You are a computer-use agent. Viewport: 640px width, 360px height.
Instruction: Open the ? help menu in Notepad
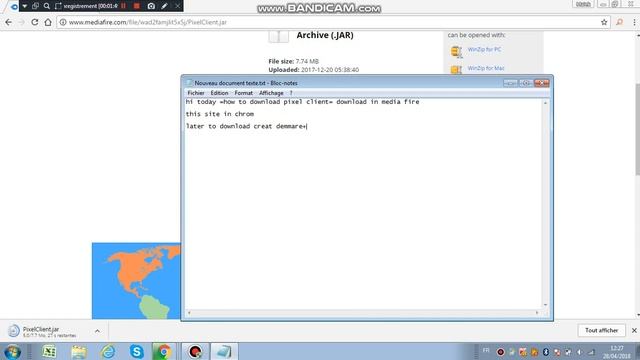[x=291, y=93]
